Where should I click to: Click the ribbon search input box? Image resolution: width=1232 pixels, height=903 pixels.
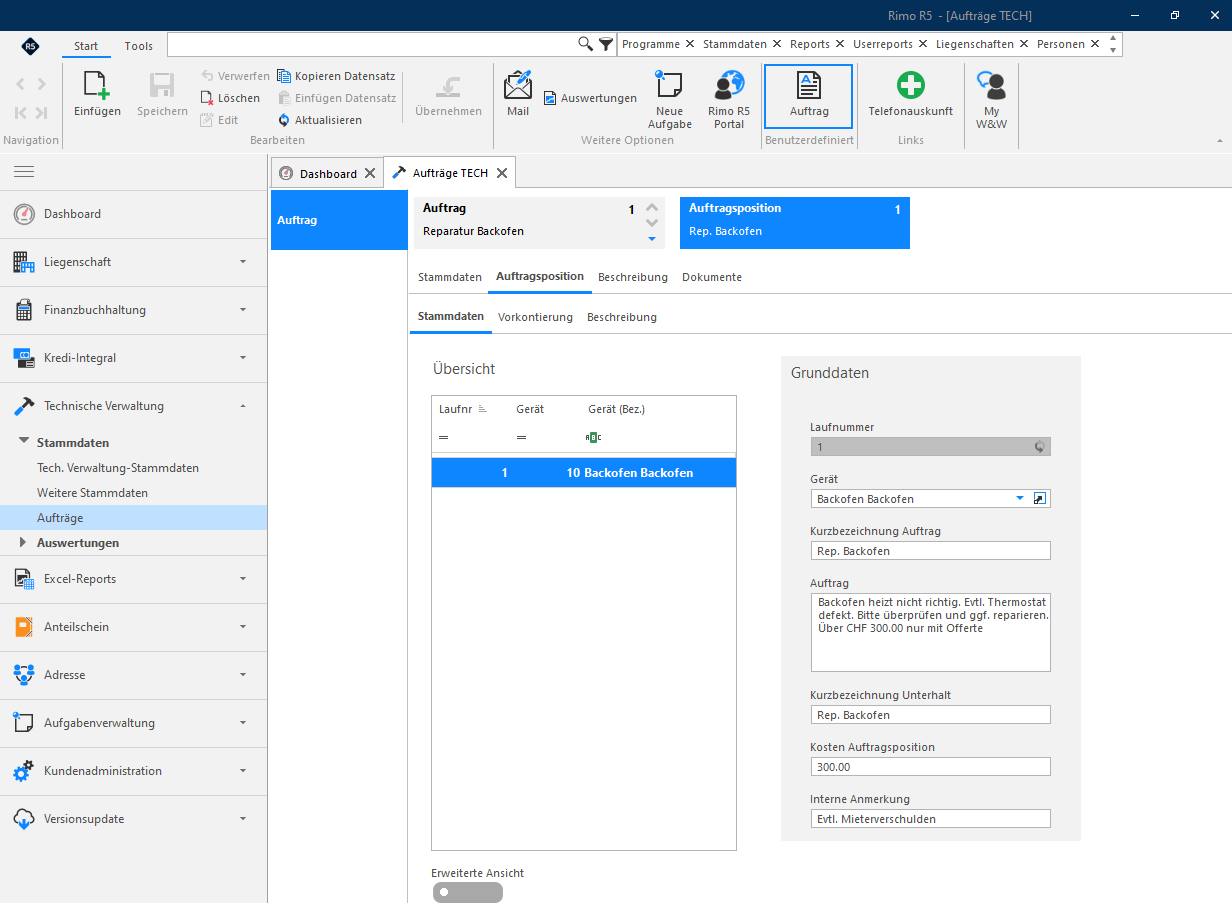[x=372, y=44]
